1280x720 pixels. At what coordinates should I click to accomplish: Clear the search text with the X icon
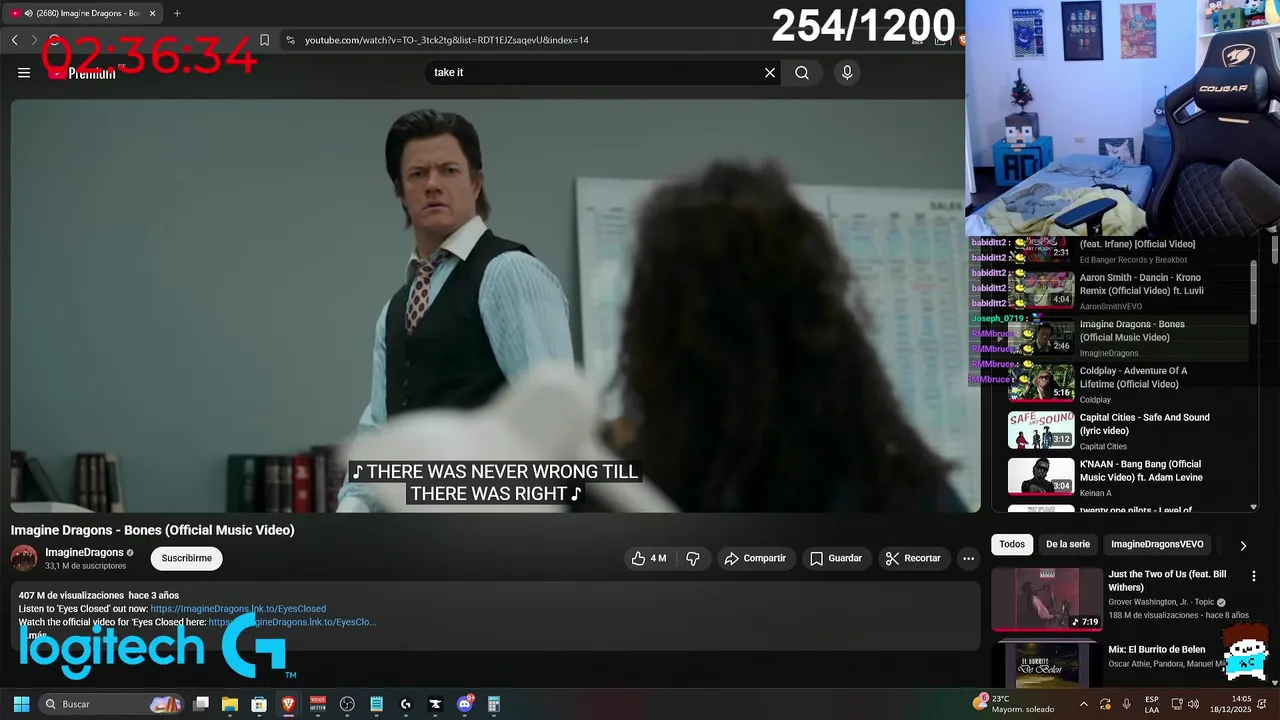tap(770, 72)
